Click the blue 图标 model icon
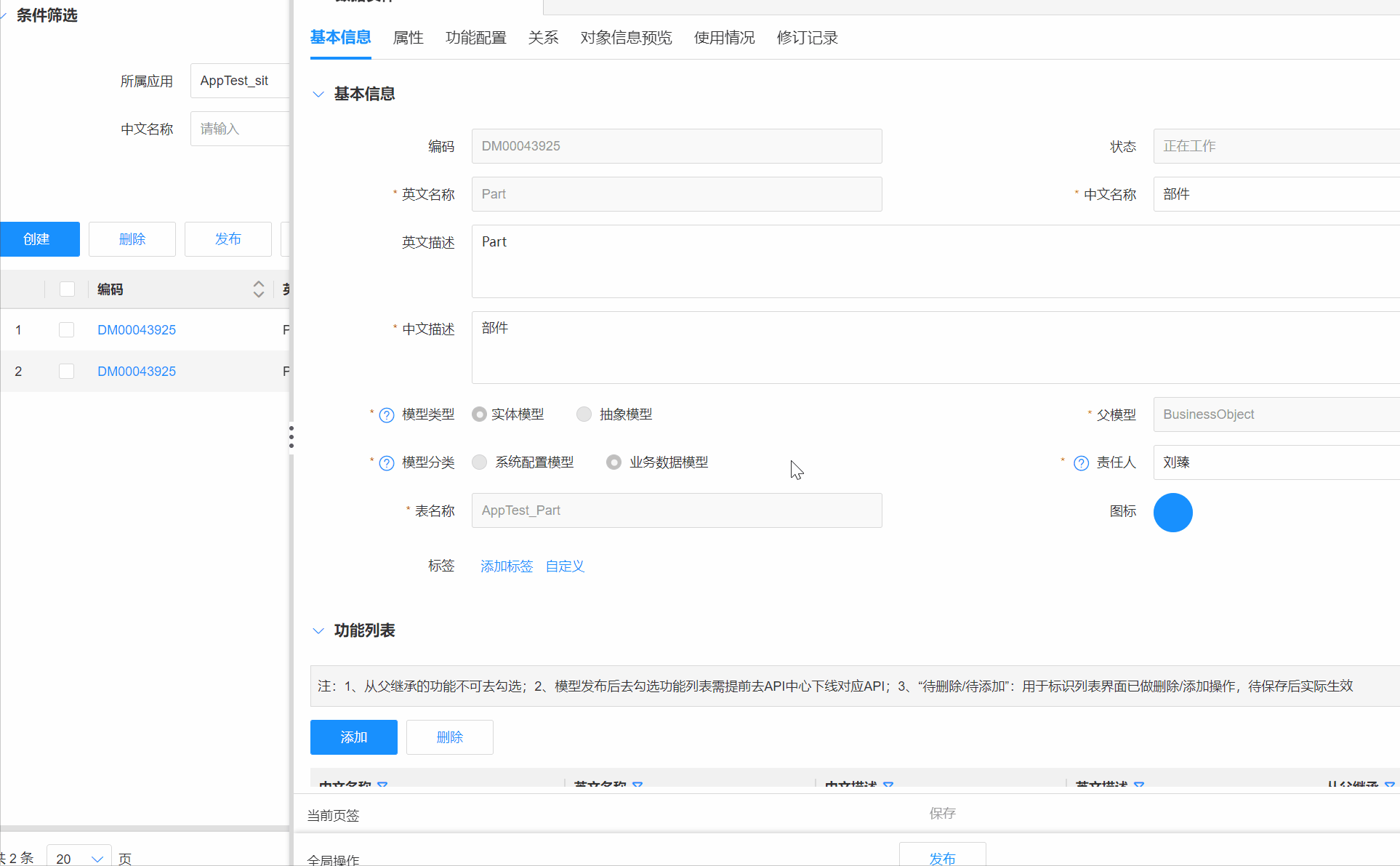Image resolution: width=1400 pixels, height=866 pixels. pos(1172,512)
